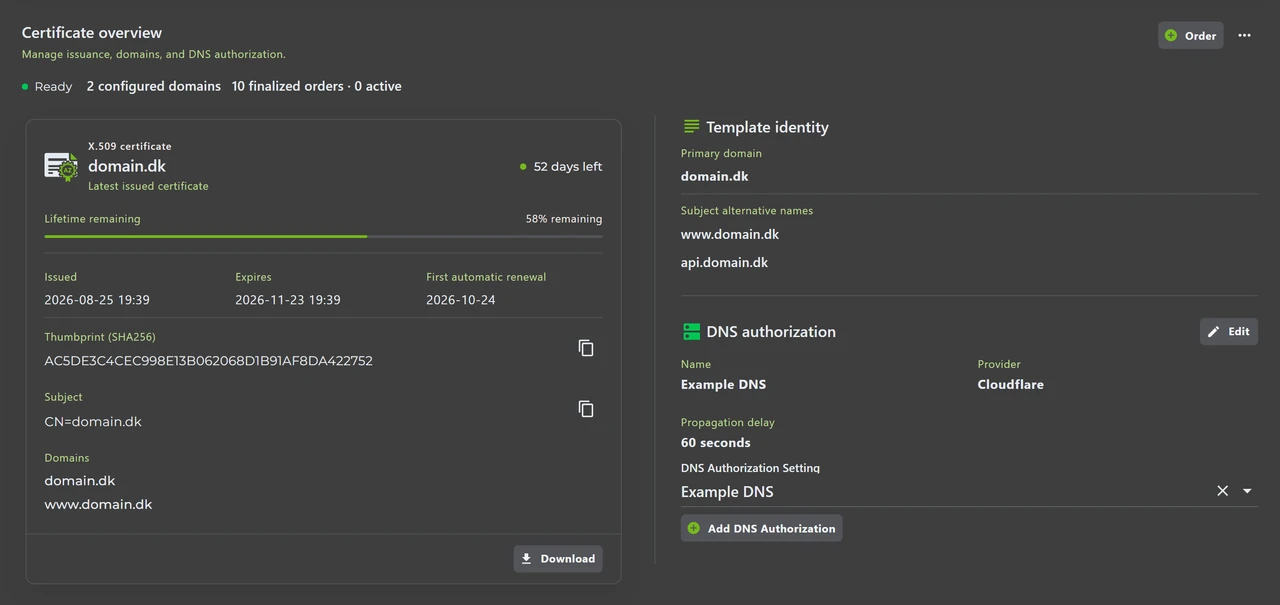This screenshot has height=605, width=1280.
Task: Select first automatic renewal date 2026-10-24
Action: (461, 300)
